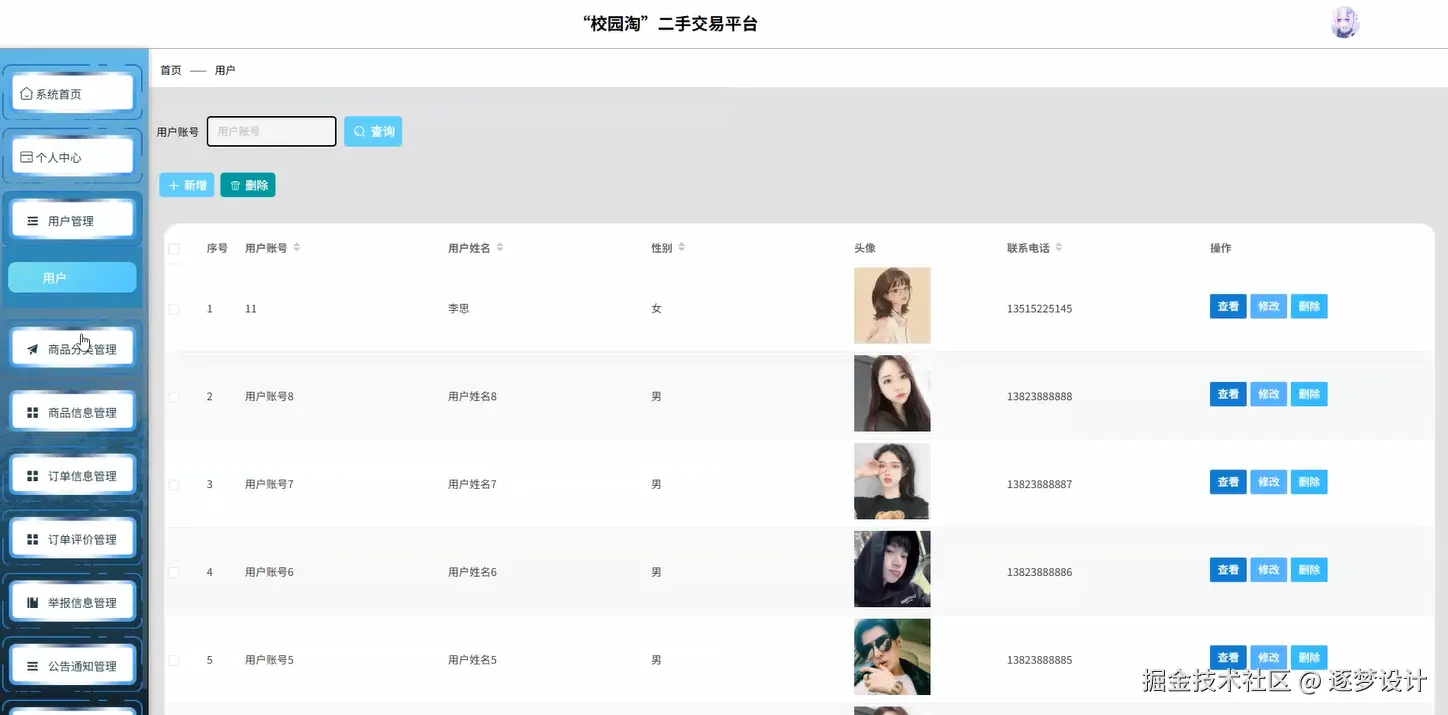
Task: Sort by 性别 column arrows
Action: point(681,247)
